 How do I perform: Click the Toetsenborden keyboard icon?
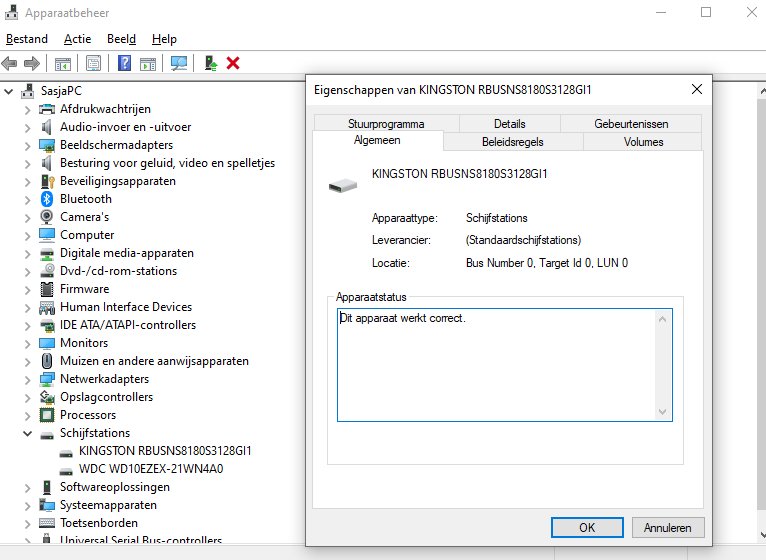47,523
